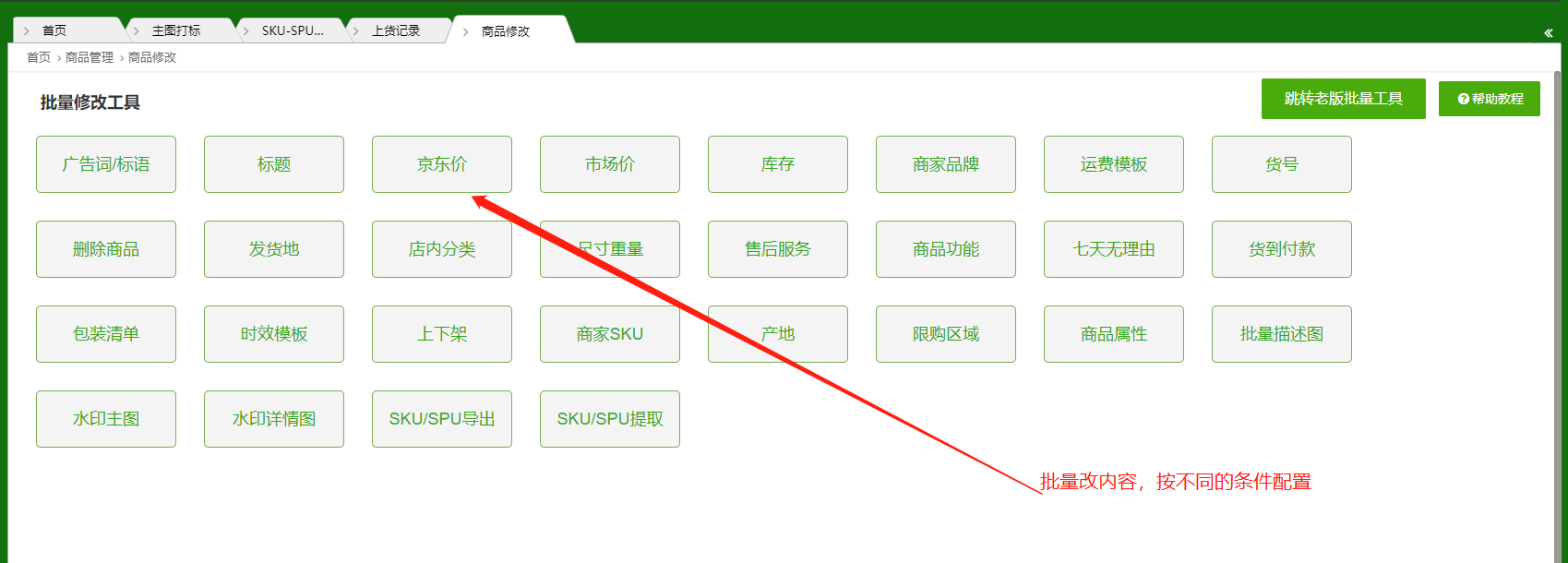The height and width of the screenshot is (563, 1568).
Task: Launch the SKU/SPU导出 tool
Action: [441, 419]
